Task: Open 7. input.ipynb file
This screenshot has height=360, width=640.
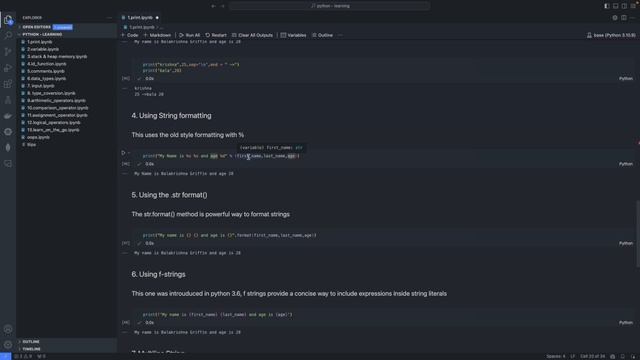Action: 41,86
